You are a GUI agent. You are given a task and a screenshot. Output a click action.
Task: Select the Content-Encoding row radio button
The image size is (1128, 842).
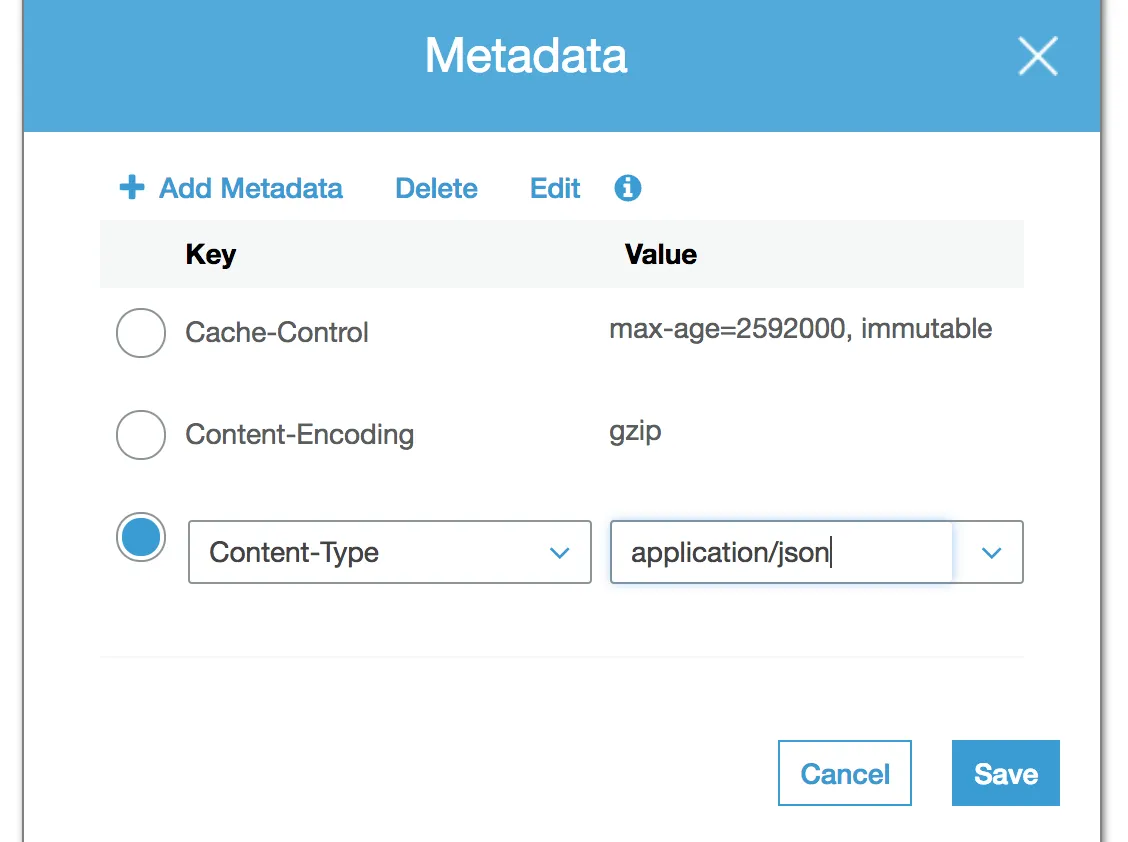pos(141,435)
